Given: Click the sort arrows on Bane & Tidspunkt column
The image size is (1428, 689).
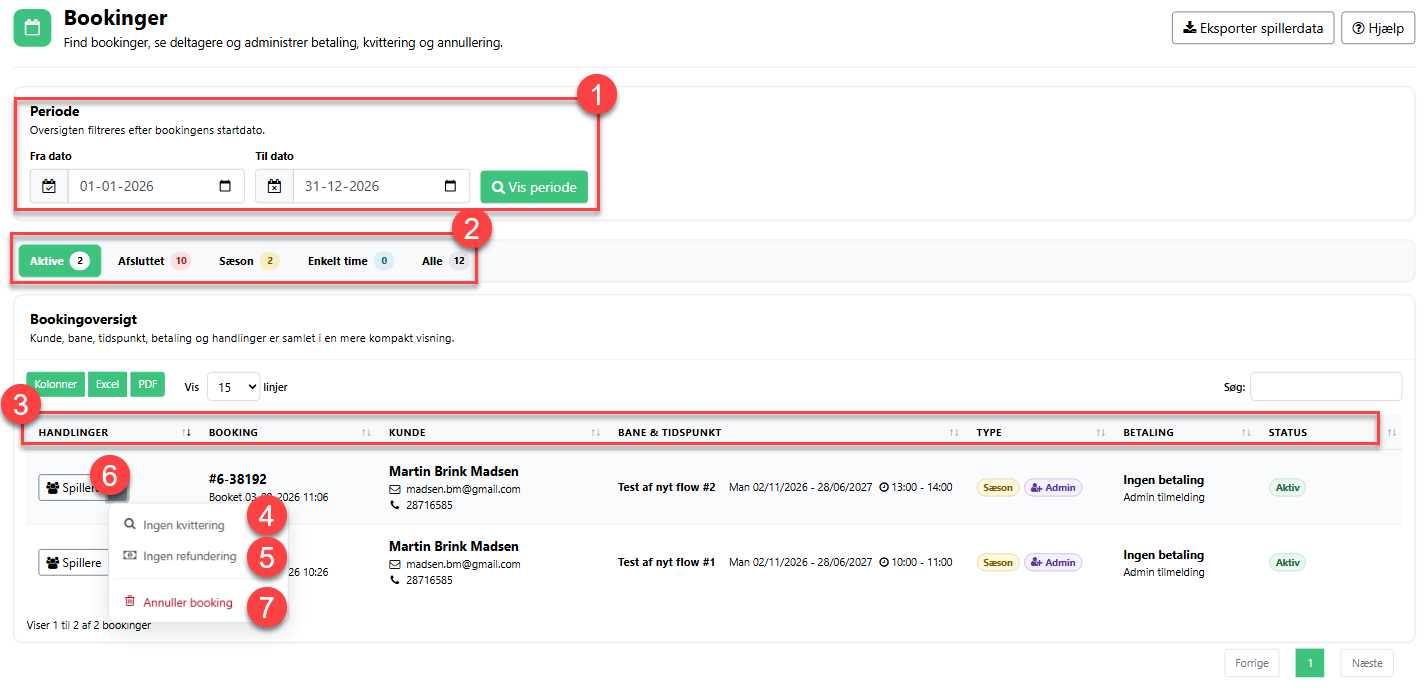Looking at the screenshot, I should coord(954,433).
